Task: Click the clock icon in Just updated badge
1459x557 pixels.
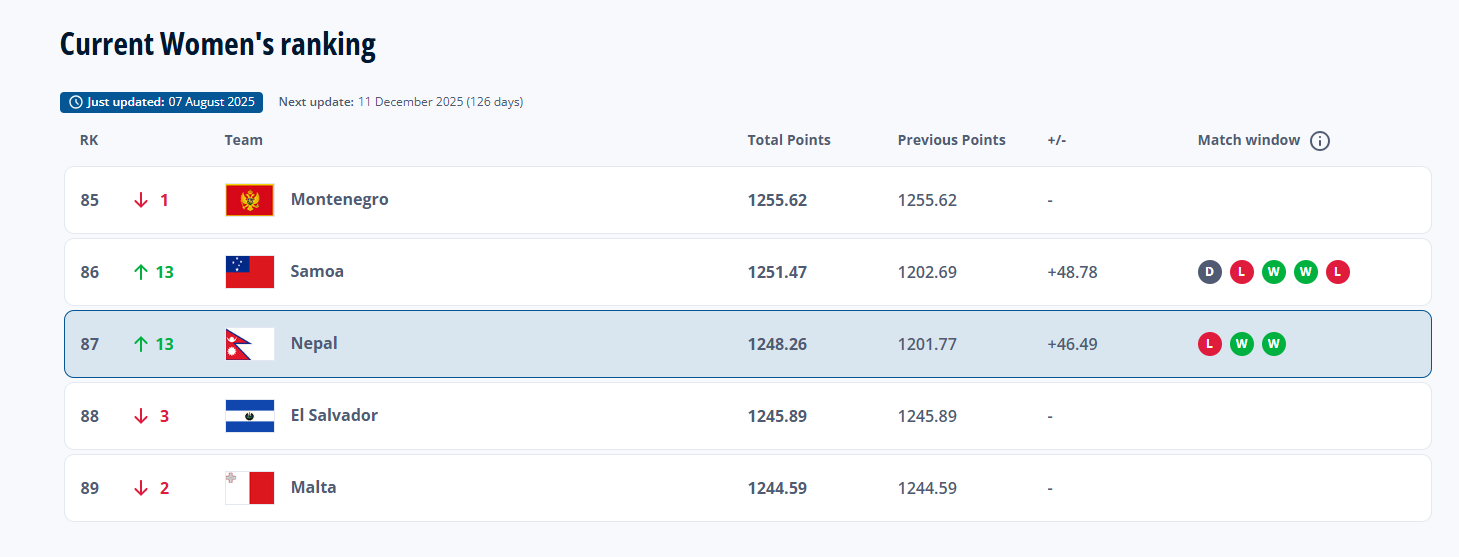Action: (x=75, y=102)
